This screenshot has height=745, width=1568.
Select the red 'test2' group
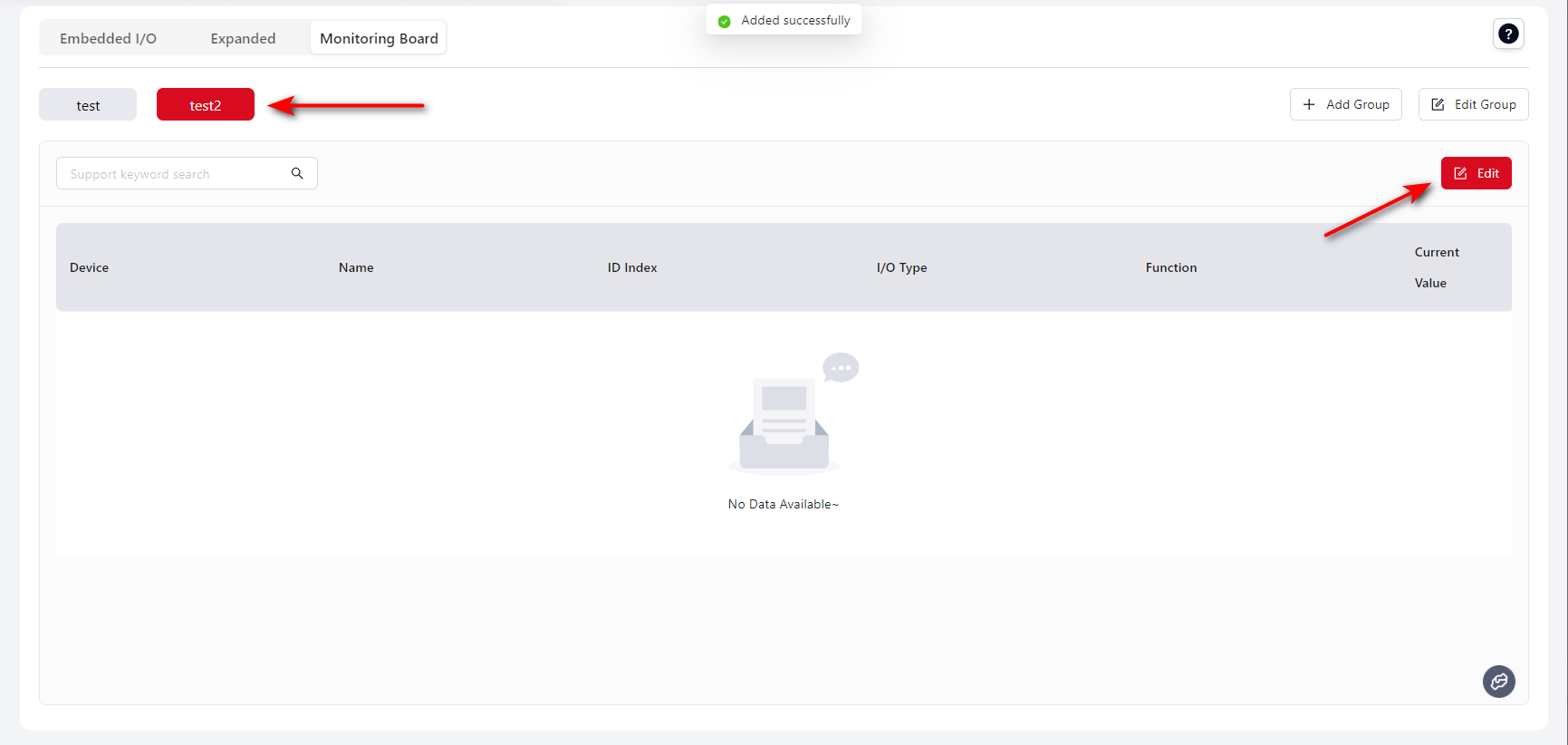coord(206,105)
